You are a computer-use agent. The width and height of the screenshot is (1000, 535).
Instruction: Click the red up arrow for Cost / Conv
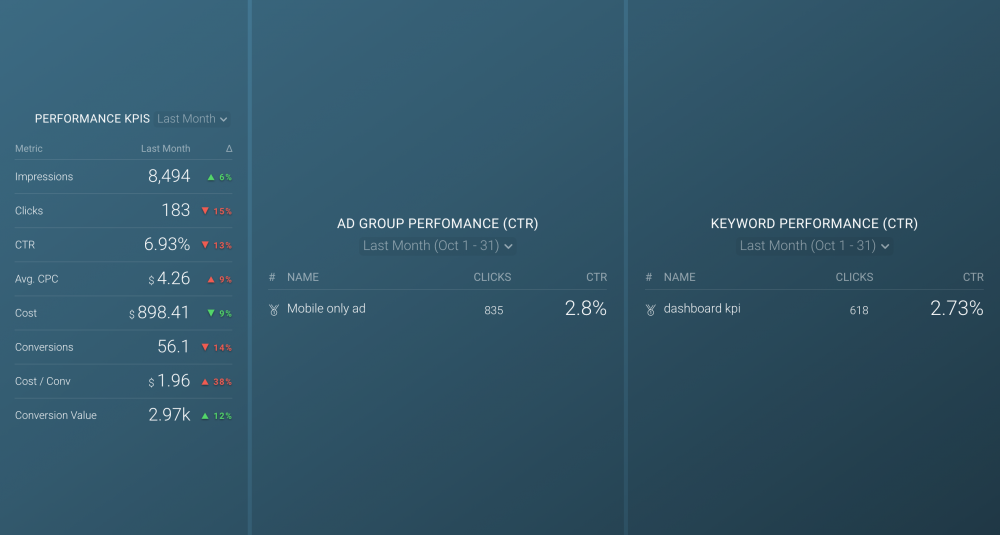[x=205, y=381]
